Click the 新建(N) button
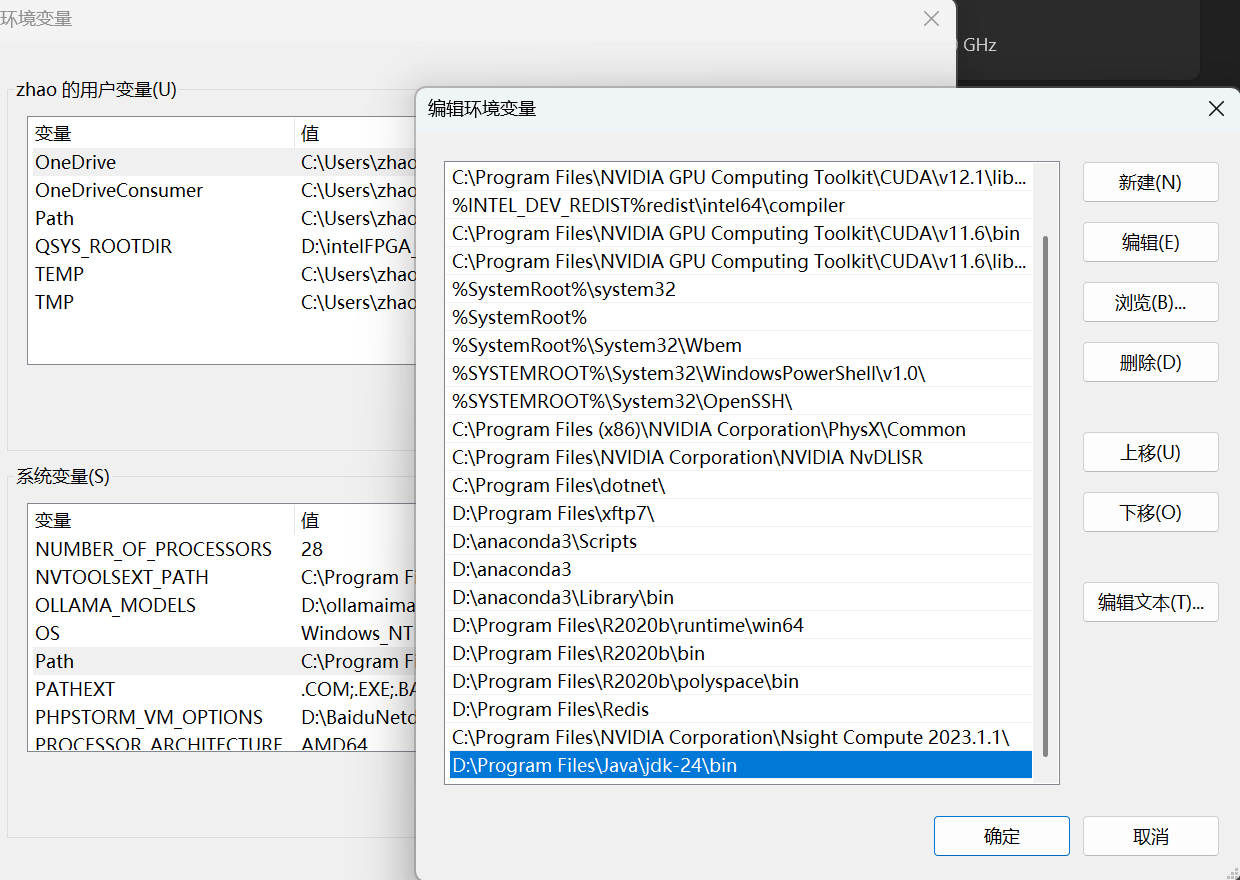 (x=1150, y=182)
